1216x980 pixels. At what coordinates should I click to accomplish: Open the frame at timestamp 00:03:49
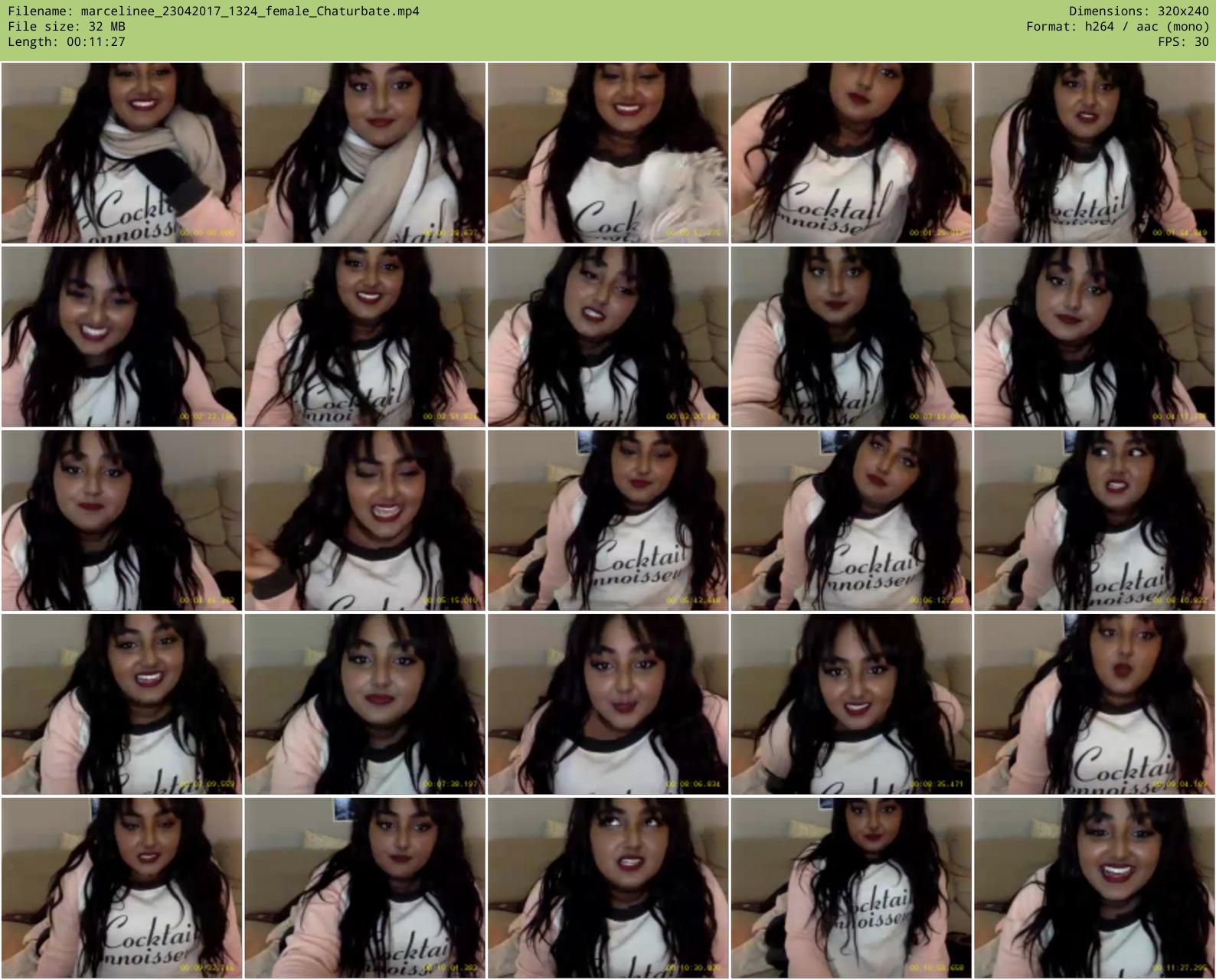click(851, 337)
